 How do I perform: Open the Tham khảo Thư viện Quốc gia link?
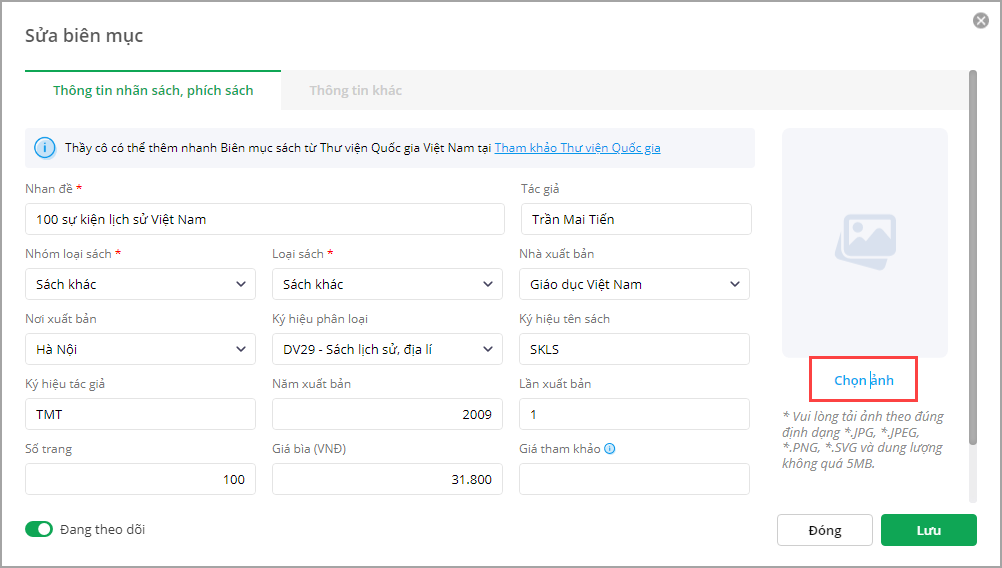click(x=577, y=148)
